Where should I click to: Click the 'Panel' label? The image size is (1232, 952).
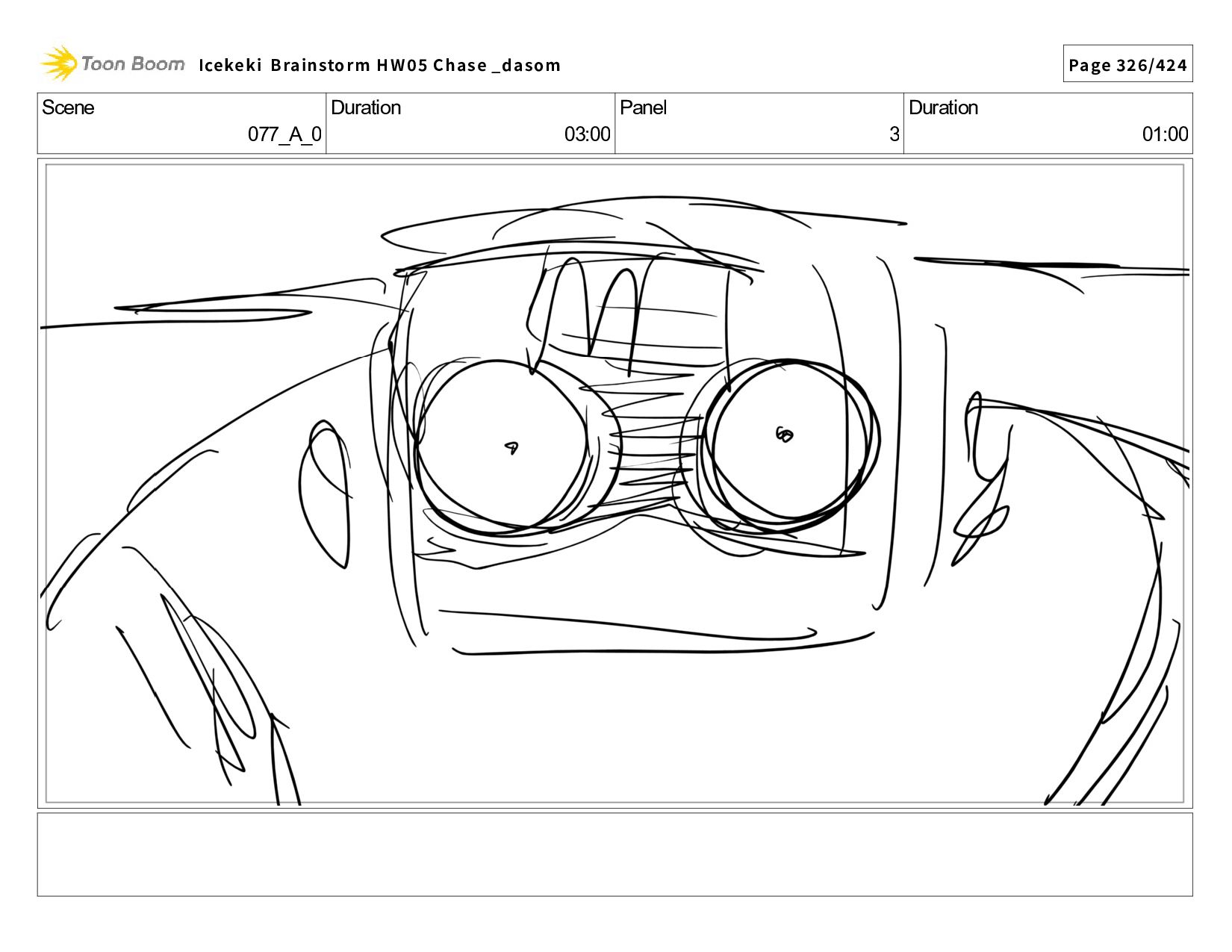pos(643,108)
